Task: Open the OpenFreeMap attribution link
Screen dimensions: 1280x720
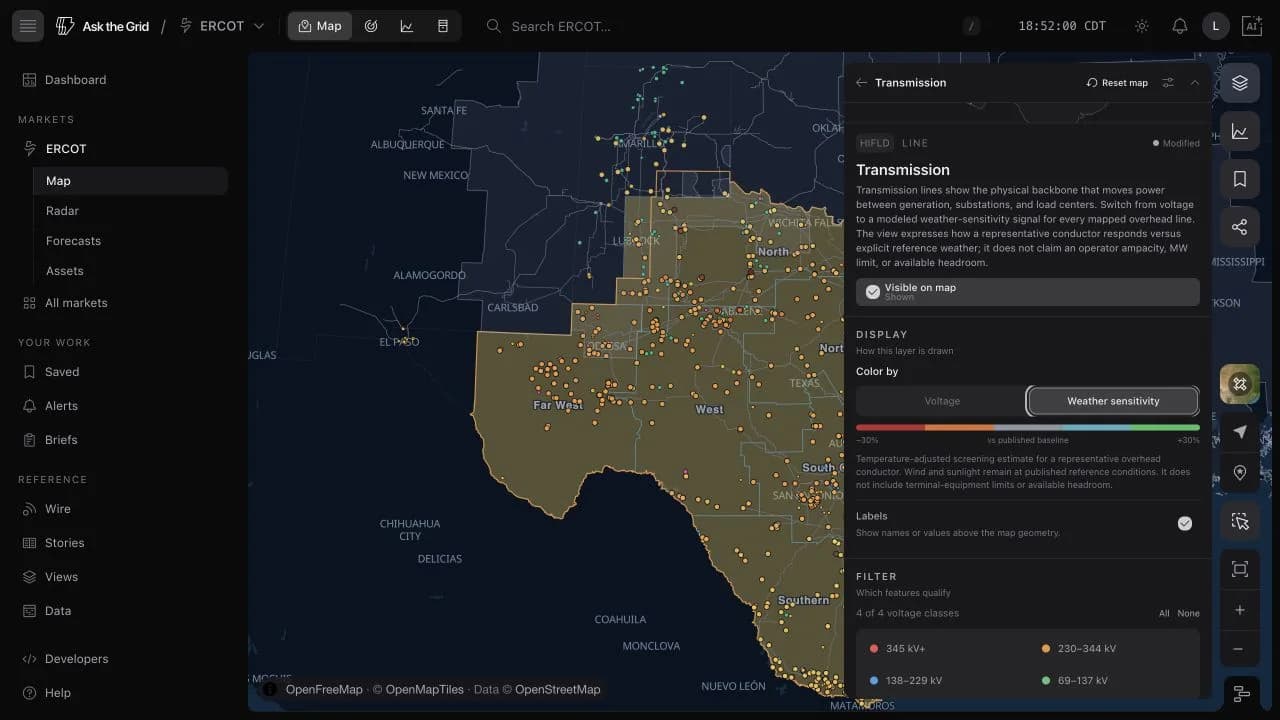Action: tap(324, 689)
